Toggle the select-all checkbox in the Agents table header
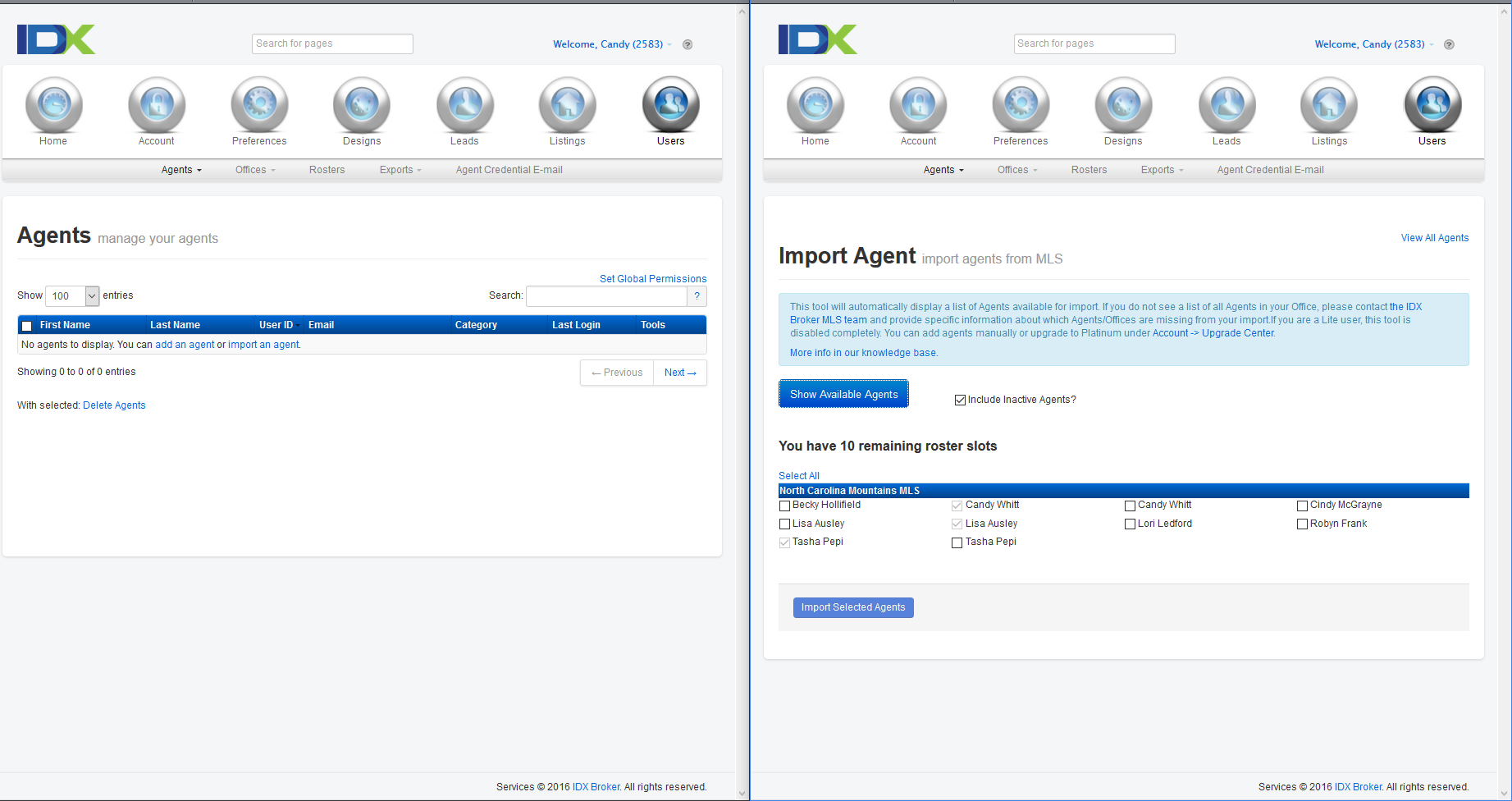The height and width of the screenshot is (801, 1512). 26,326
